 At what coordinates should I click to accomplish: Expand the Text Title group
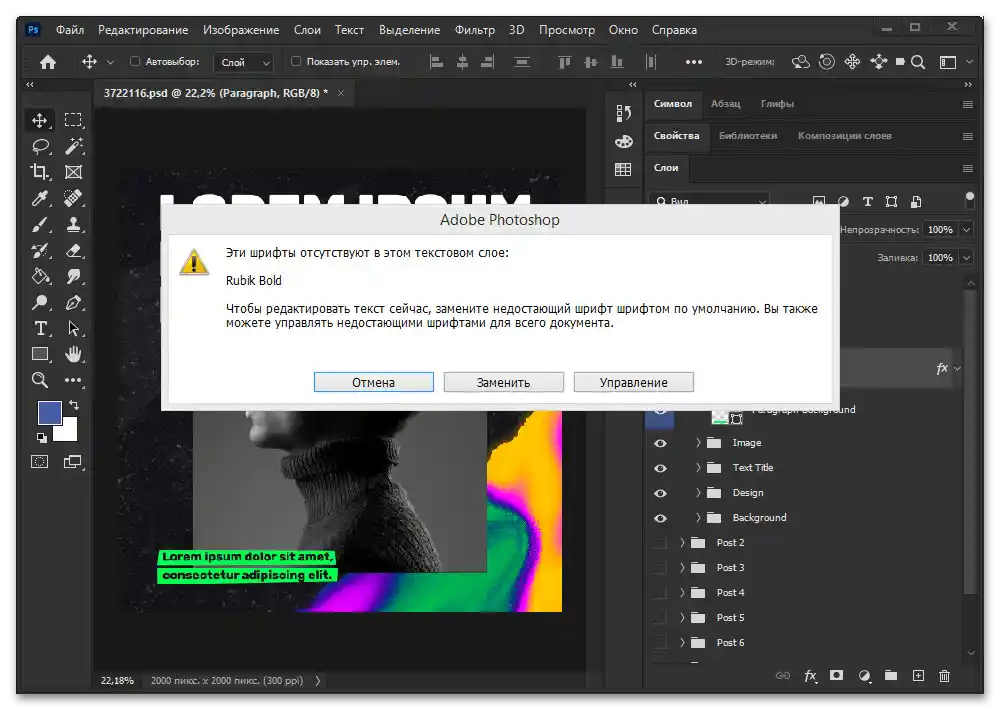[x=698, y=467]
